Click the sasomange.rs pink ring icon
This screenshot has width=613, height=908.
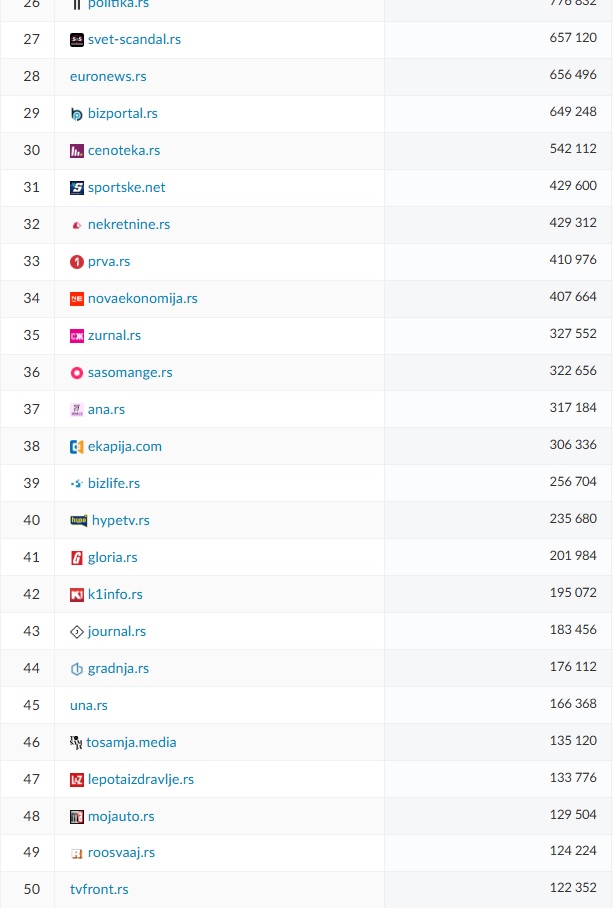coord(77,373)
